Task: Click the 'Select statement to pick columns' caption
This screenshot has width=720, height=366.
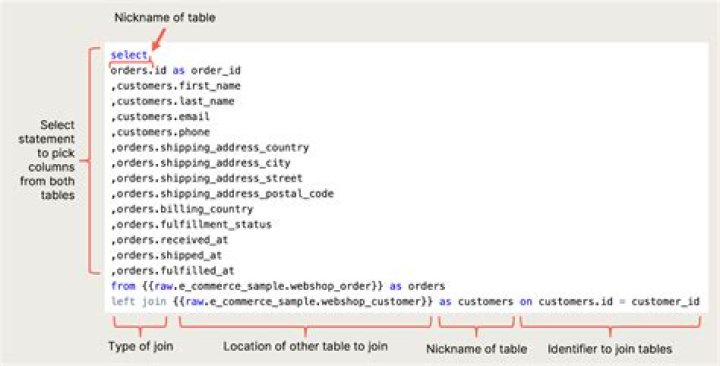Action: coord(48,160)
